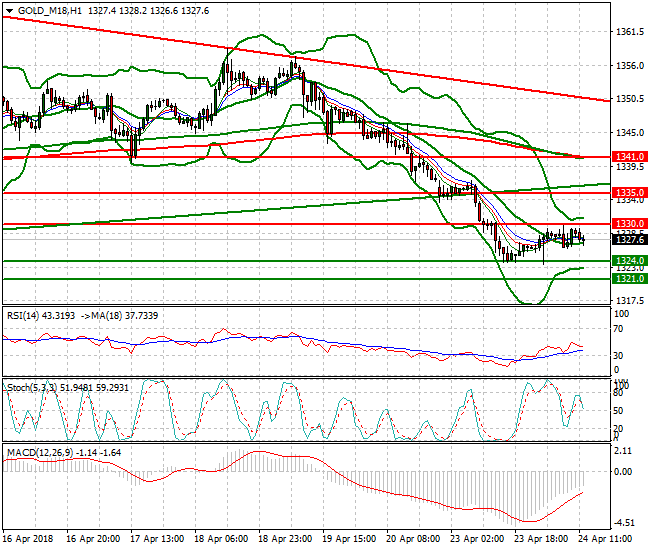Select the 1324.0 green support level label

(x=630, y=261)
